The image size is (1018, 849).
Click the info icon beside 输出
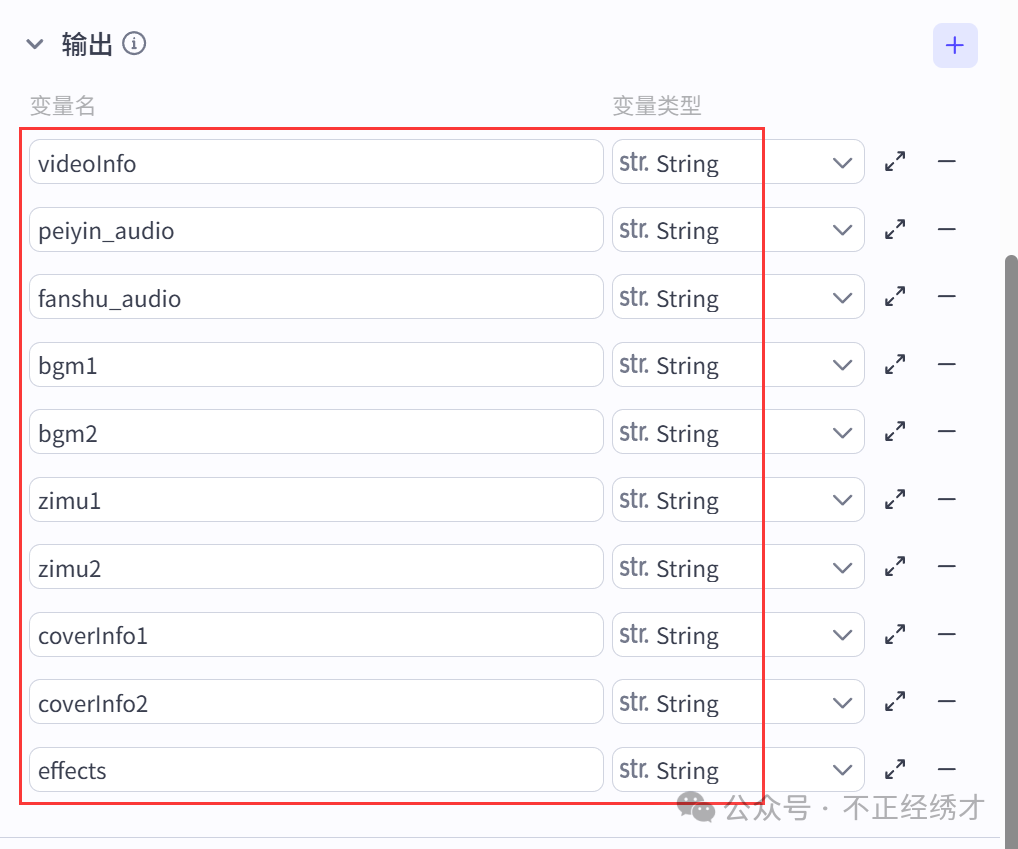pos(134,44)
